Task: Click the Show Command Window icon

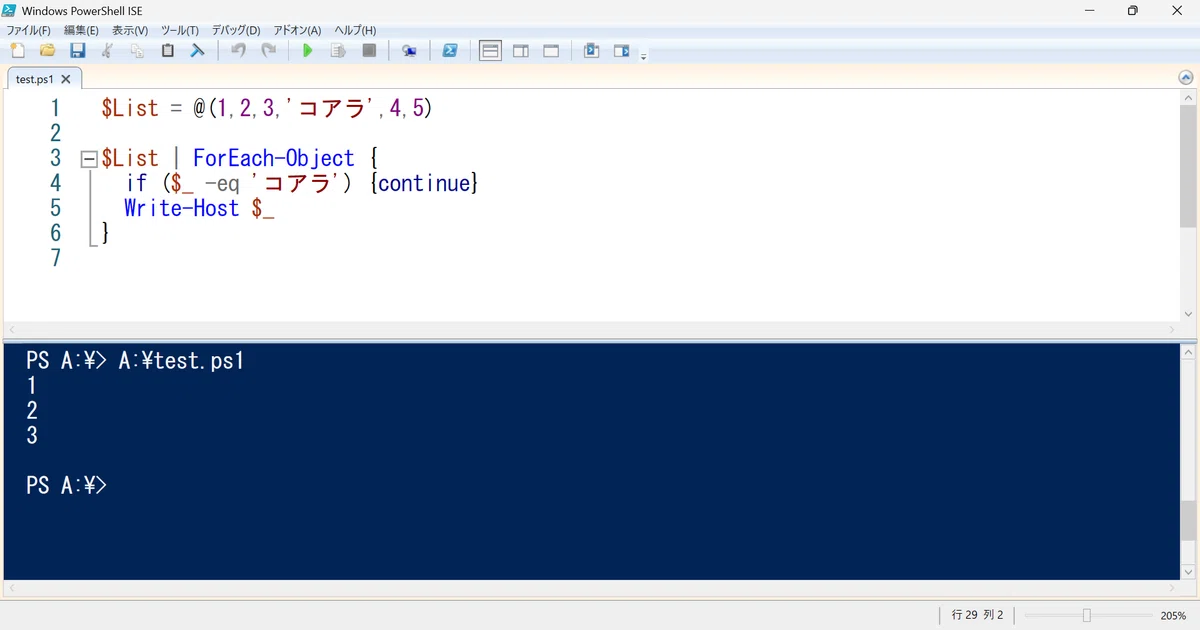Action: click(x=591, y=51)
